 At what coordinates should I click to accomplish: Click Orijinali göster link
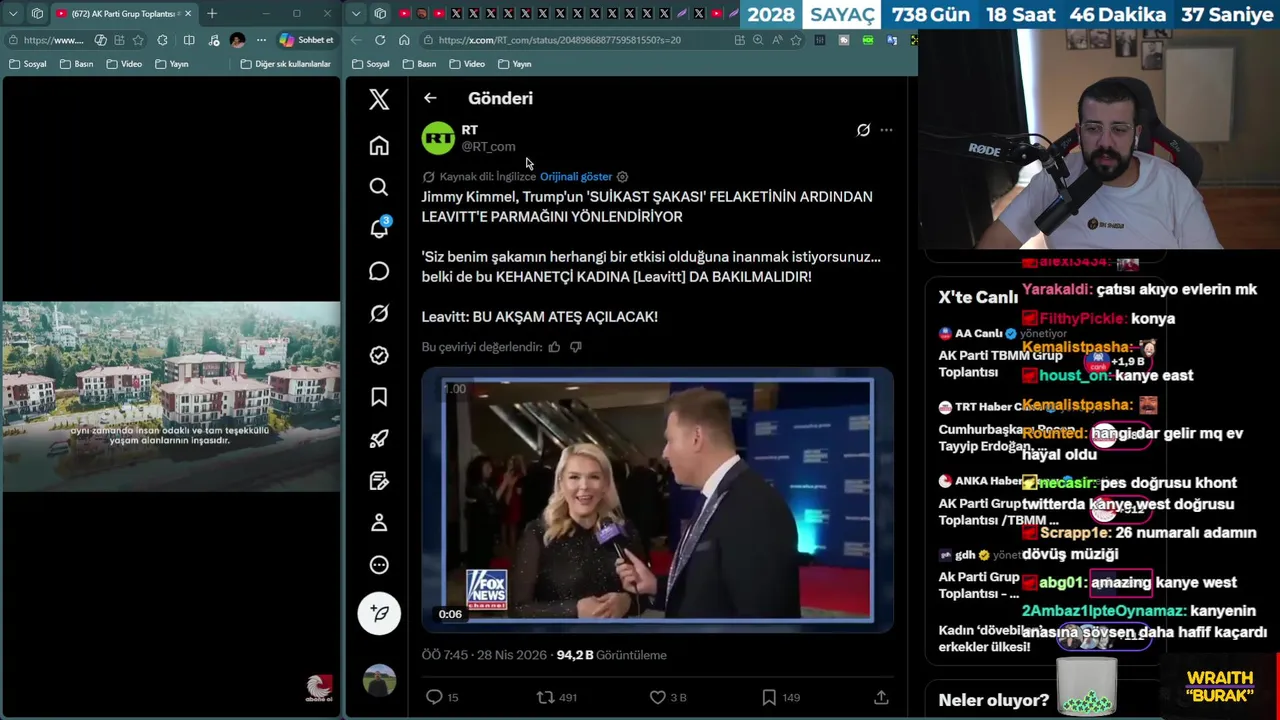576,177
